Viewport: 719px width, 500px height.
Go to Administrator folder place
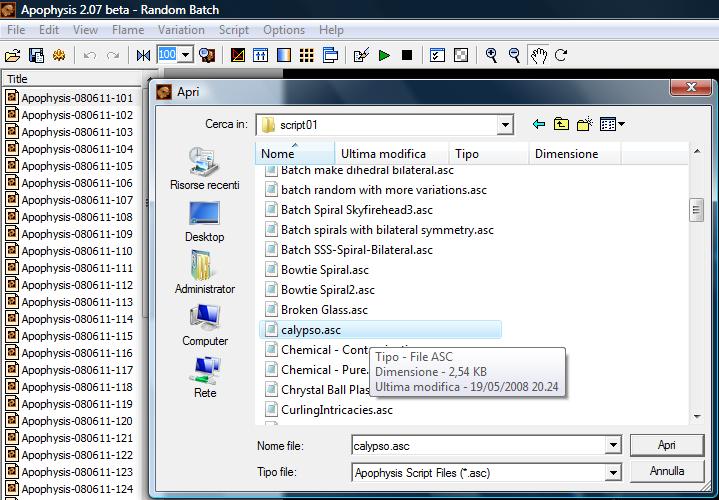(205, 272)
